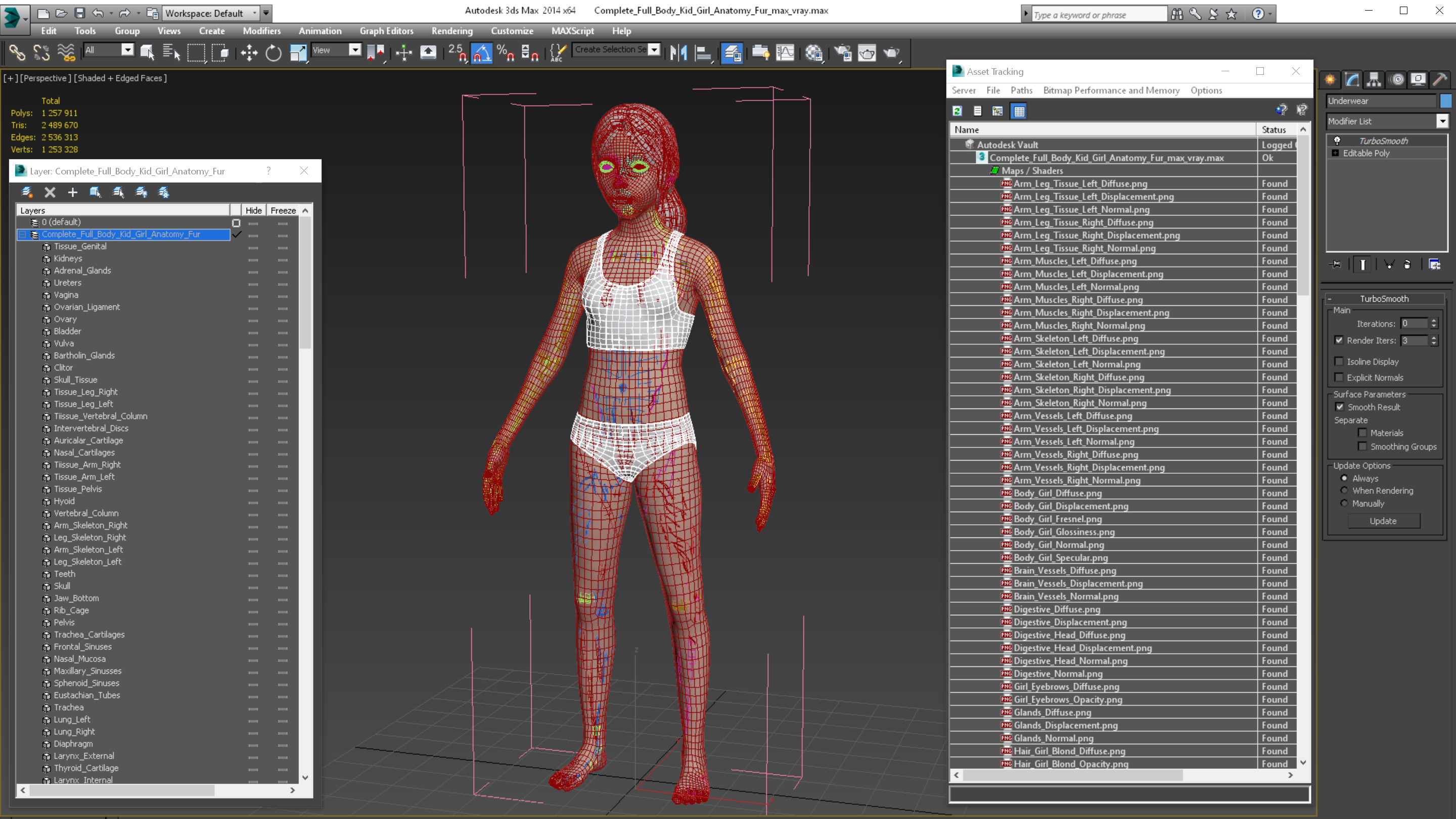Open the Modifiers menu
This screenshot has height=819, width=1456.
point(262,31)
